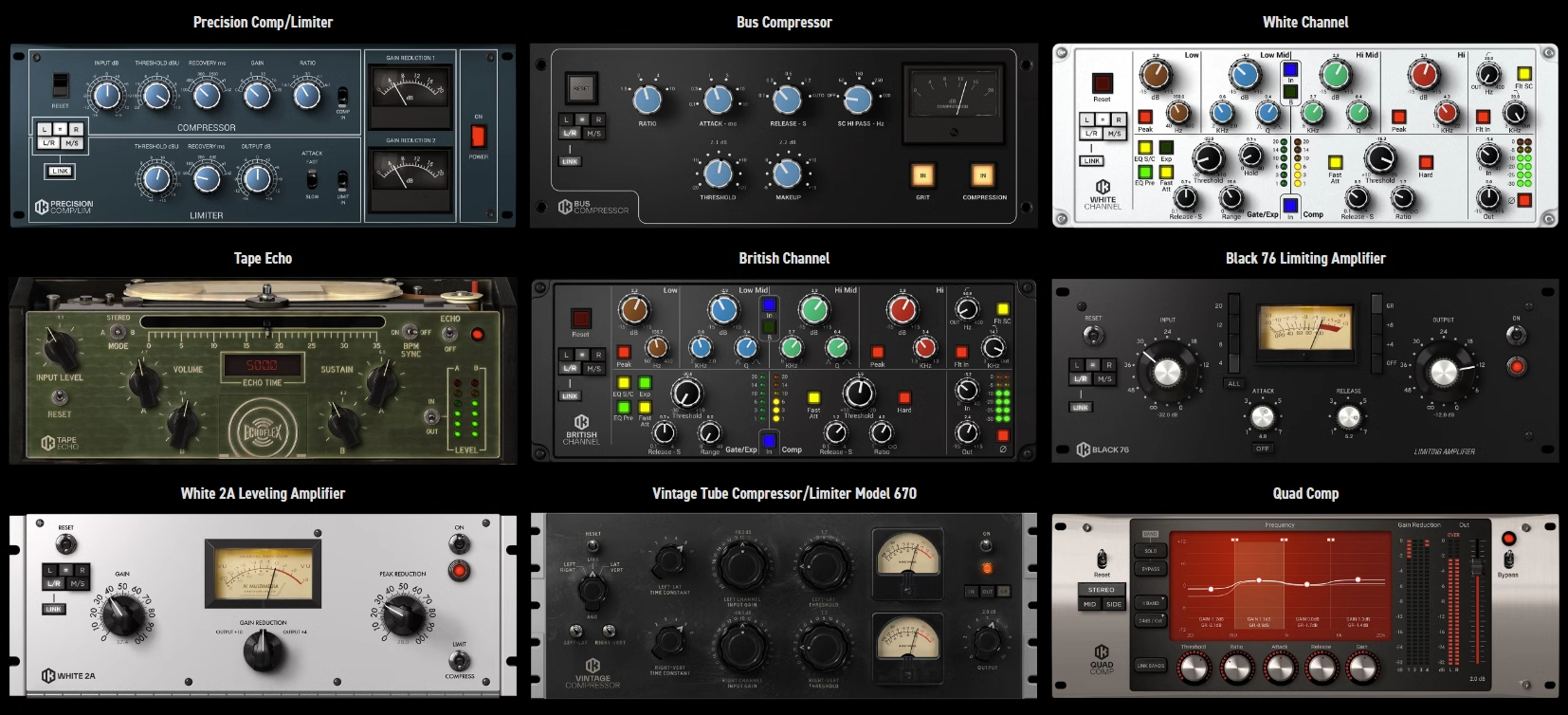Viewport: 1568px width, 715px height.
Task: Click the Threshold knob on Quad Comp
Action: click(1194, 669)
